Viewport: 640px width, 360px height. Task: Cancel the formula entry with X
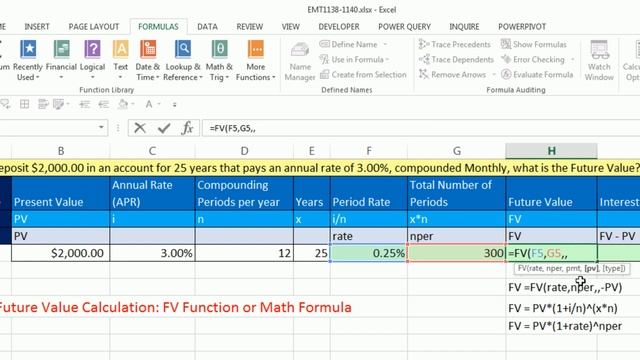point(140,128)
